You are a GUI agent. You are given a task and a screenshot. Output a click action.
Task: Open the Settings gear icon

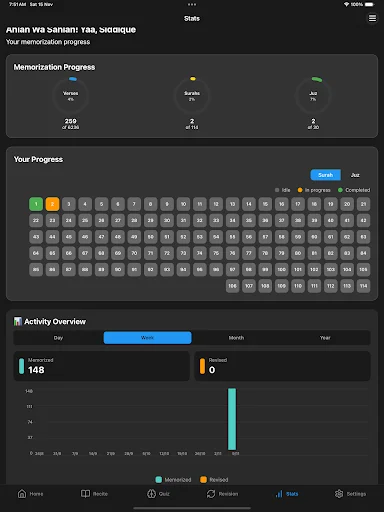(x=339, y=494)
